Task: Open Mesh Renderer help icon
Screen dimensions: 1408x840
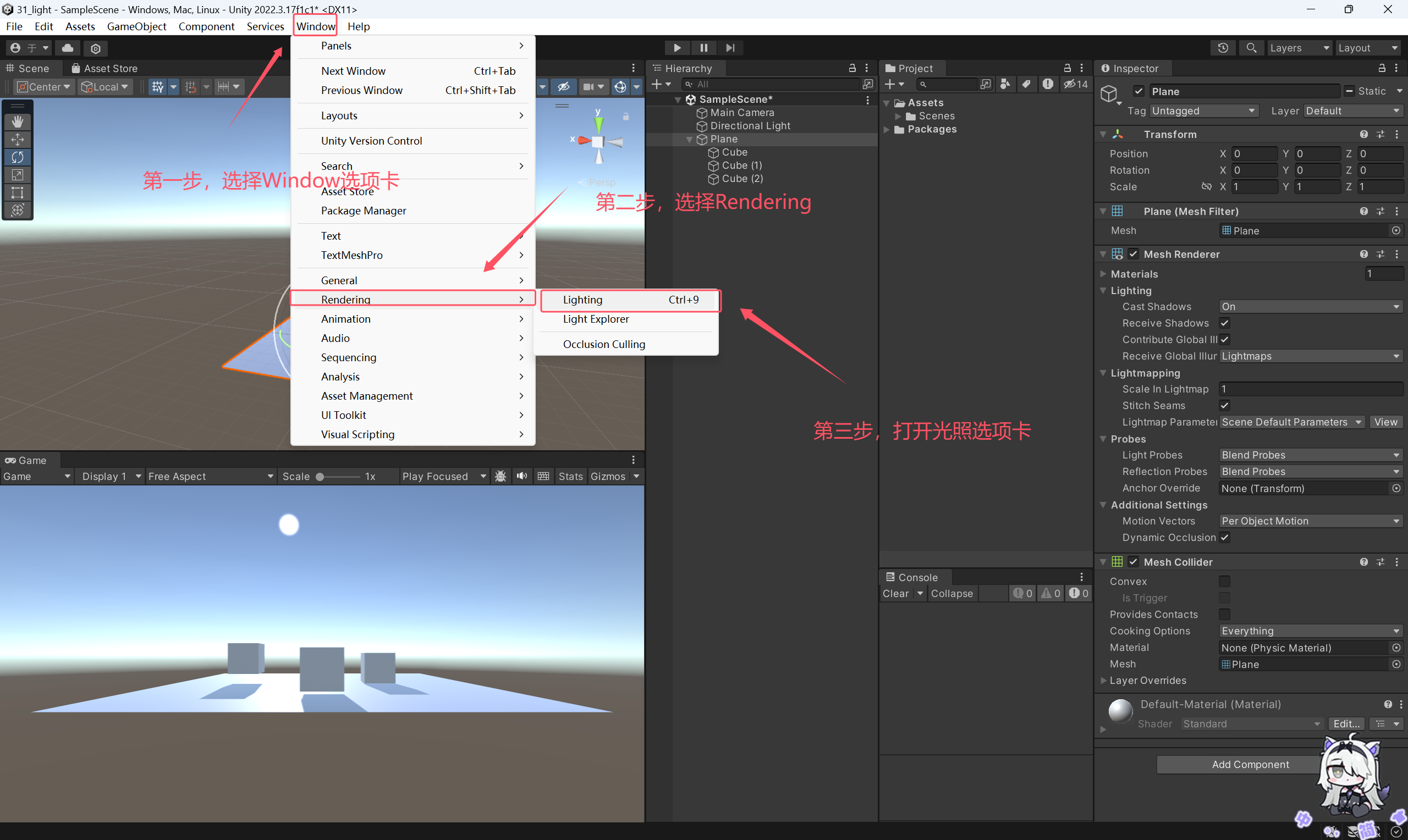Action: pyautogui.click(x=1364, y=254)
